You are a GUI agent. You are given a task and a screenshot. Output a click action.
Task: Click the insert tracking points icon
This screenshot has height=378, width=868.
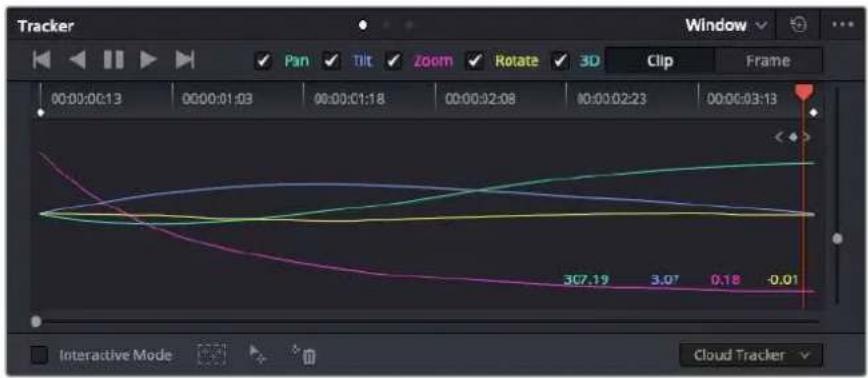(211, 355)
